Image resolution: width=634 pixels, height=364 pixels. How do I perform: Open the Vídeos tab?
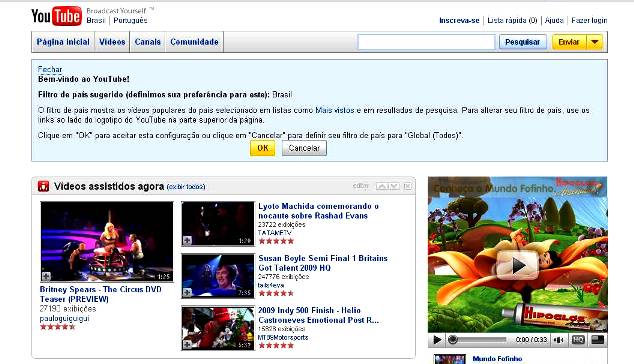112,42
